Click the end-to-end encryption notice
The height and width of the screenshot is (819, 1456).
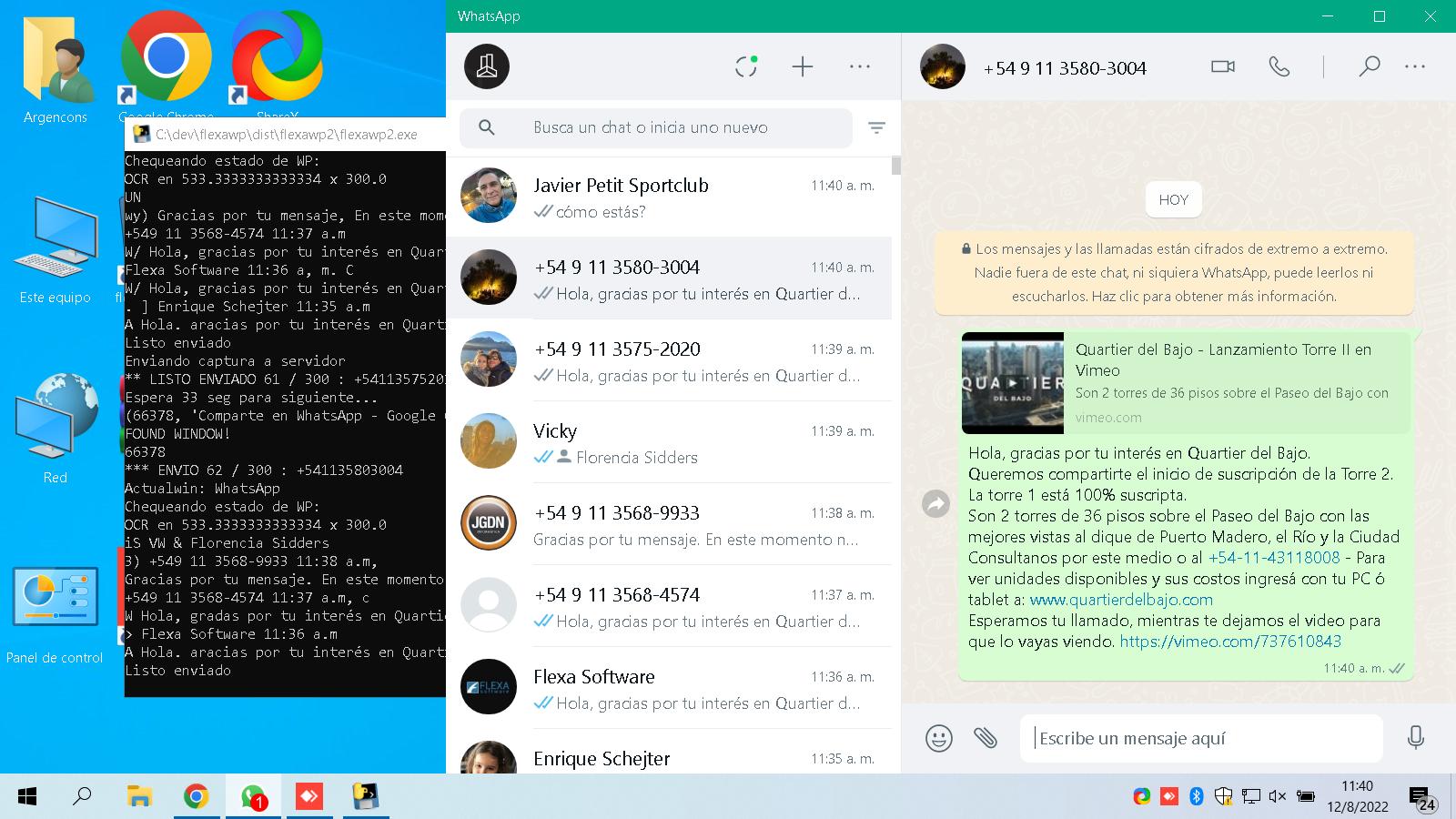[1174, 272]
